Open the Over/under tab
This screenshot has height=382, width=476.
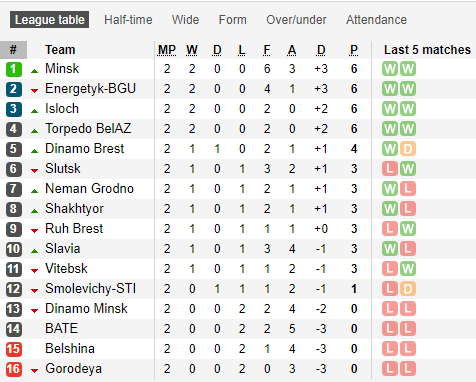click(296, 20)
